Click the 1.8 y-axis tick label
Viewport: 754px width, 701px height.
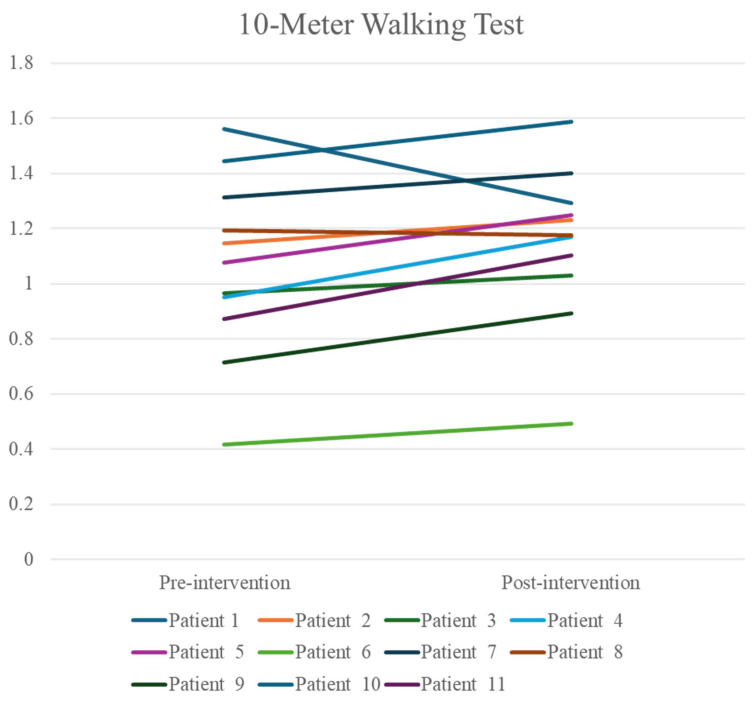click(21, 63)
